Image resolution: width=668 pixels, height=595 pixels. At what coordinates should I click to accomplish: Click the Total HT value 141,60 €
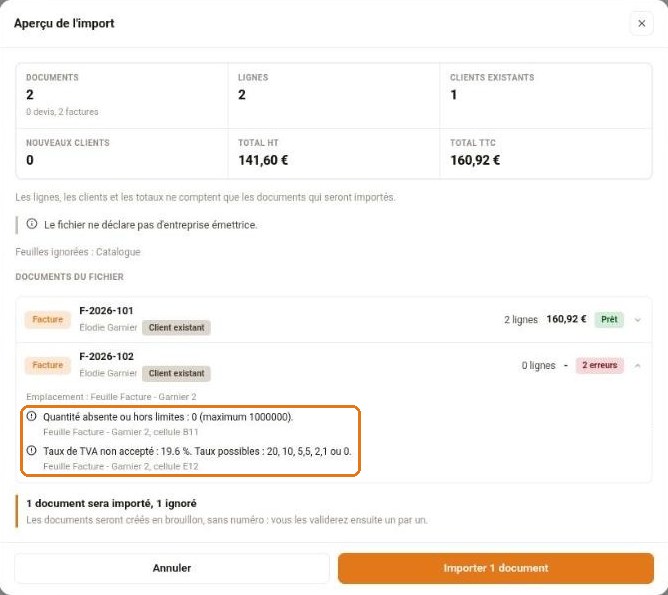tap(263, 160)
